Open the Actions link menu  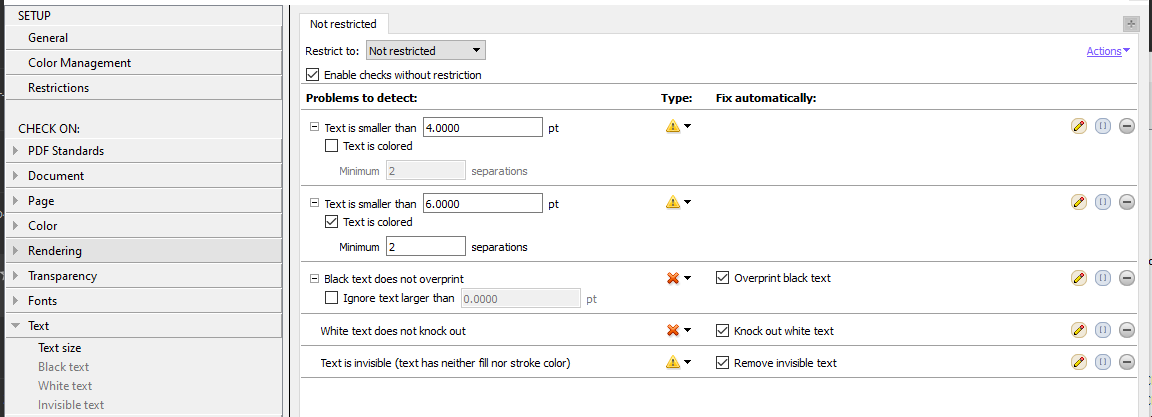click(x=1108, y=51)
